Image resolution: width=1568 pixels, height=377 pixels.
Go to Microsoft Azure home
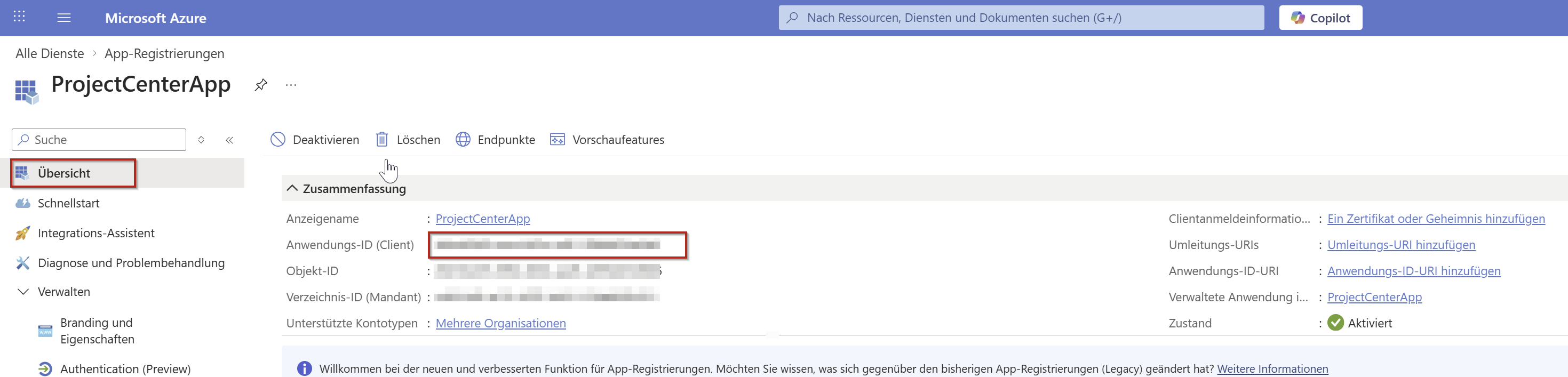[x=155, y=18]
